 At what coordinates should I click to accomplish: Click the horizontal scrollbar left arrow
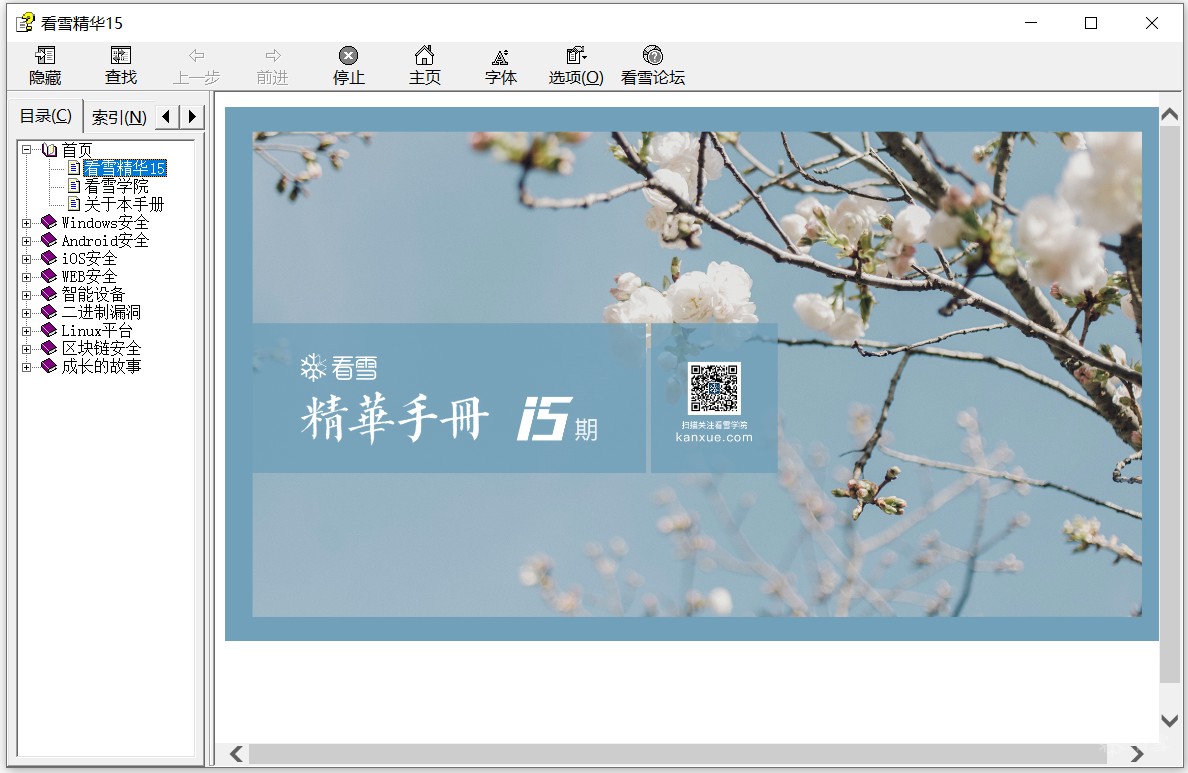pyautogui.click(x=236, y=753)
